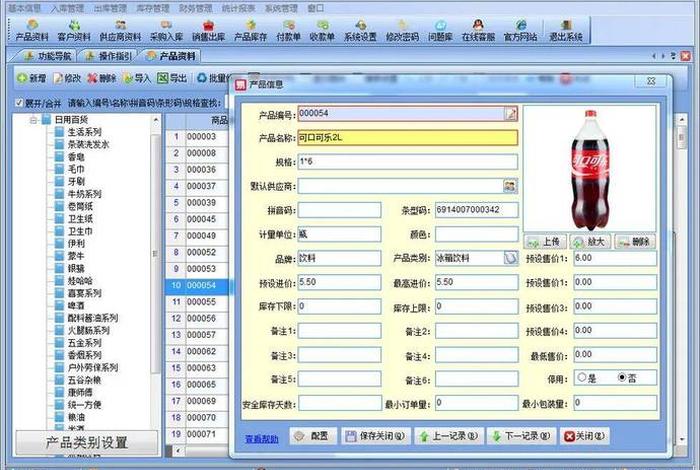Screen dimensions: 700x470
Task: Click the red 删除 toolbar button
Action: coord(101,78)
